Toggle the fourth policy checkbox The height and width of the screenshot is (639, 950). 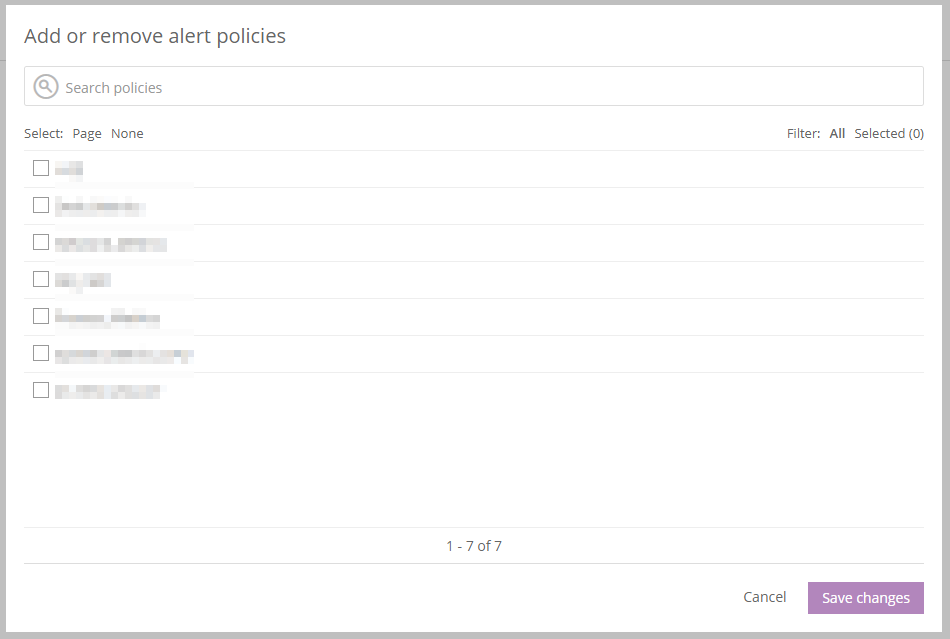pyautogui.click(x=41, y=279)
